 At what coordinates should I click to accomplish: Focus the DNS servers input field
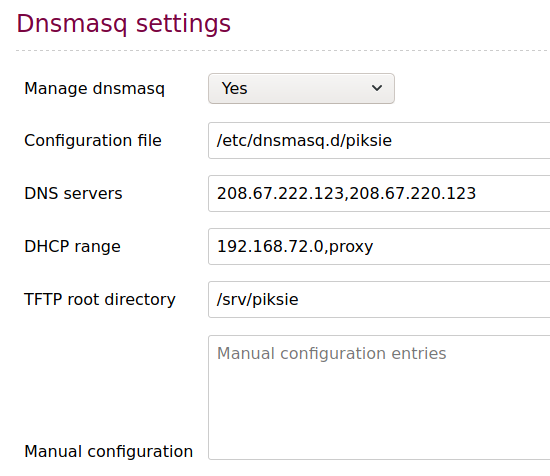379,193
